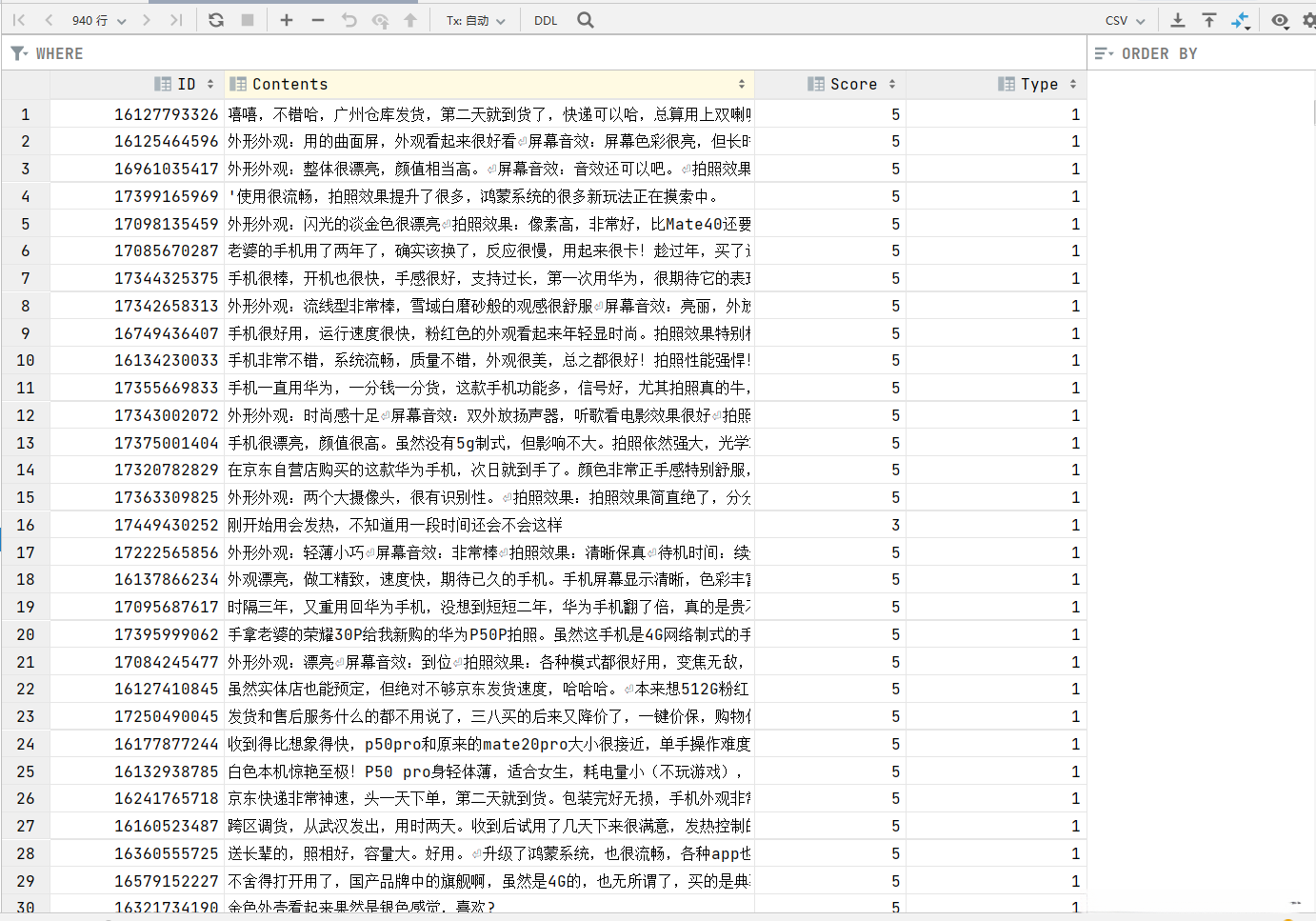Select row number 16 in the gutter
This screenshot has height=921, width=1316.
26,525
